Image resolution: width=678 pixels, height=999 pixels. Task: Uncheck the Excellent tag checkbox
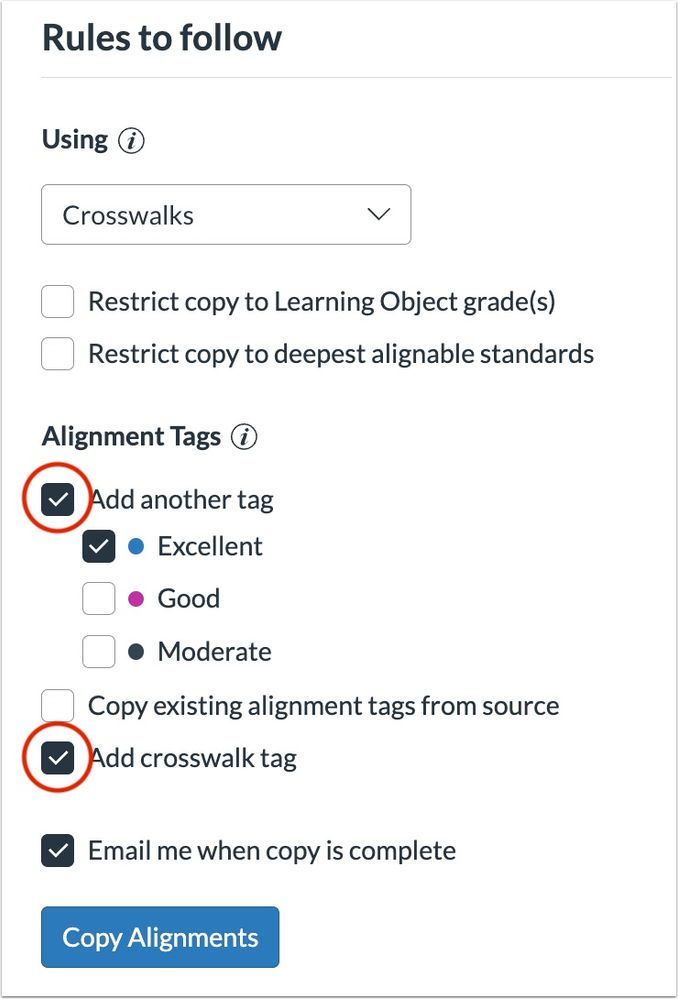(99, 547)
